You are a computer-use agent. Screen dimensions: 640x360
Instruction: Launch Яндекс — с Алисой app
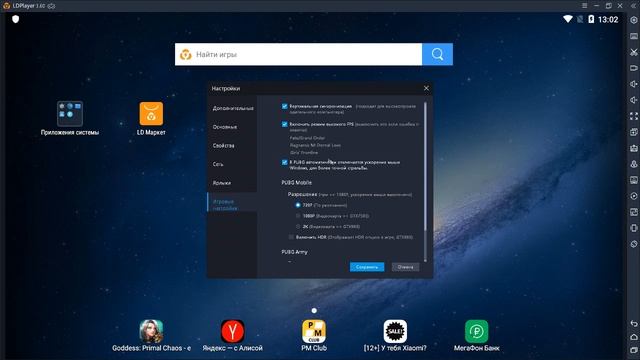(x=233, y=331)
